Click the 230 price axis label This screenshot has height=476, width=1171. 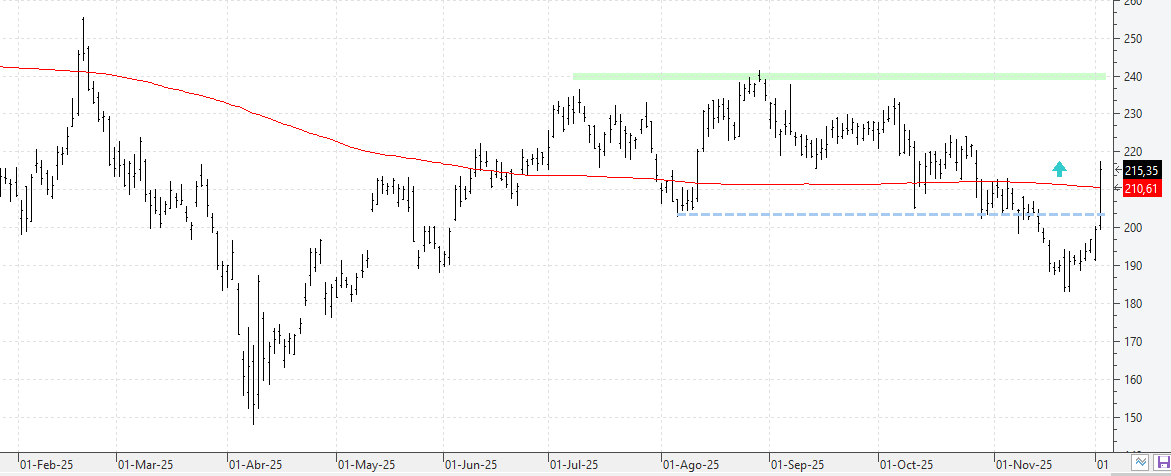coord(1132,114)
